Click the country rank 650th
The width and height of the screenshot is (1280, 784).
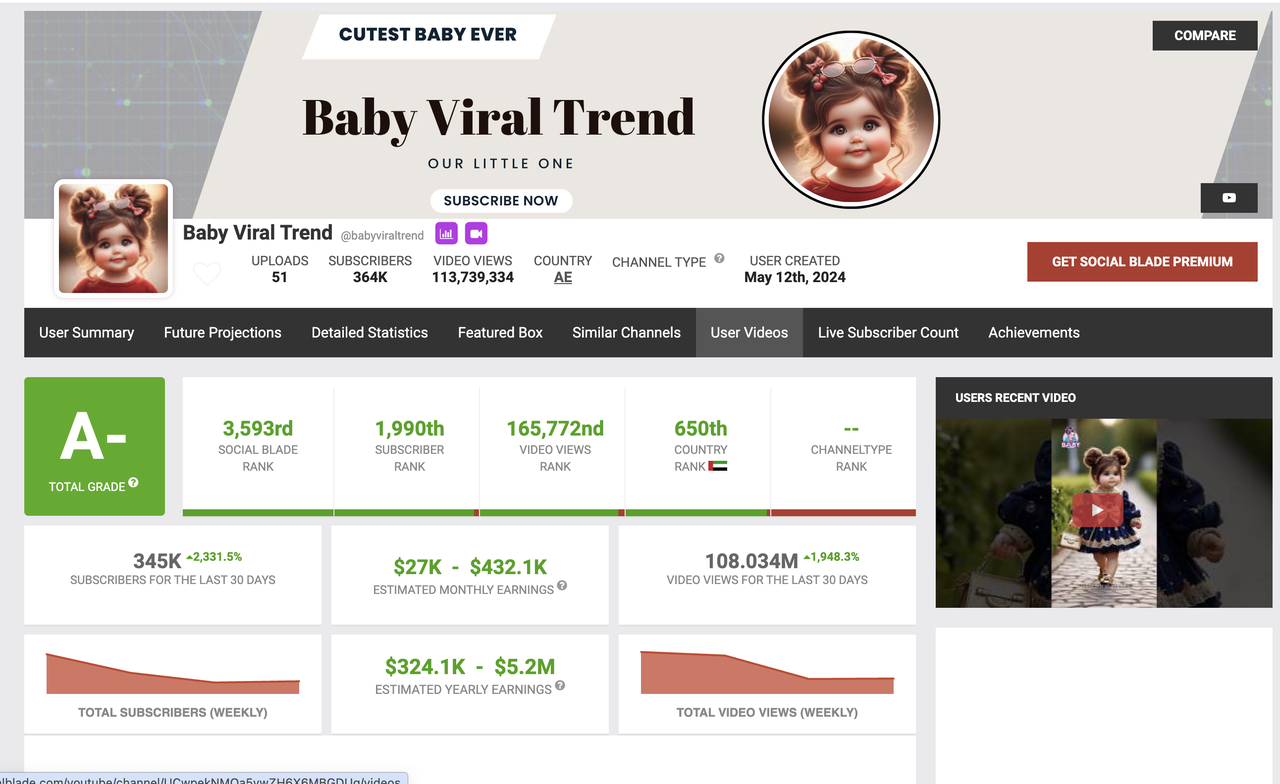[701, 428]
